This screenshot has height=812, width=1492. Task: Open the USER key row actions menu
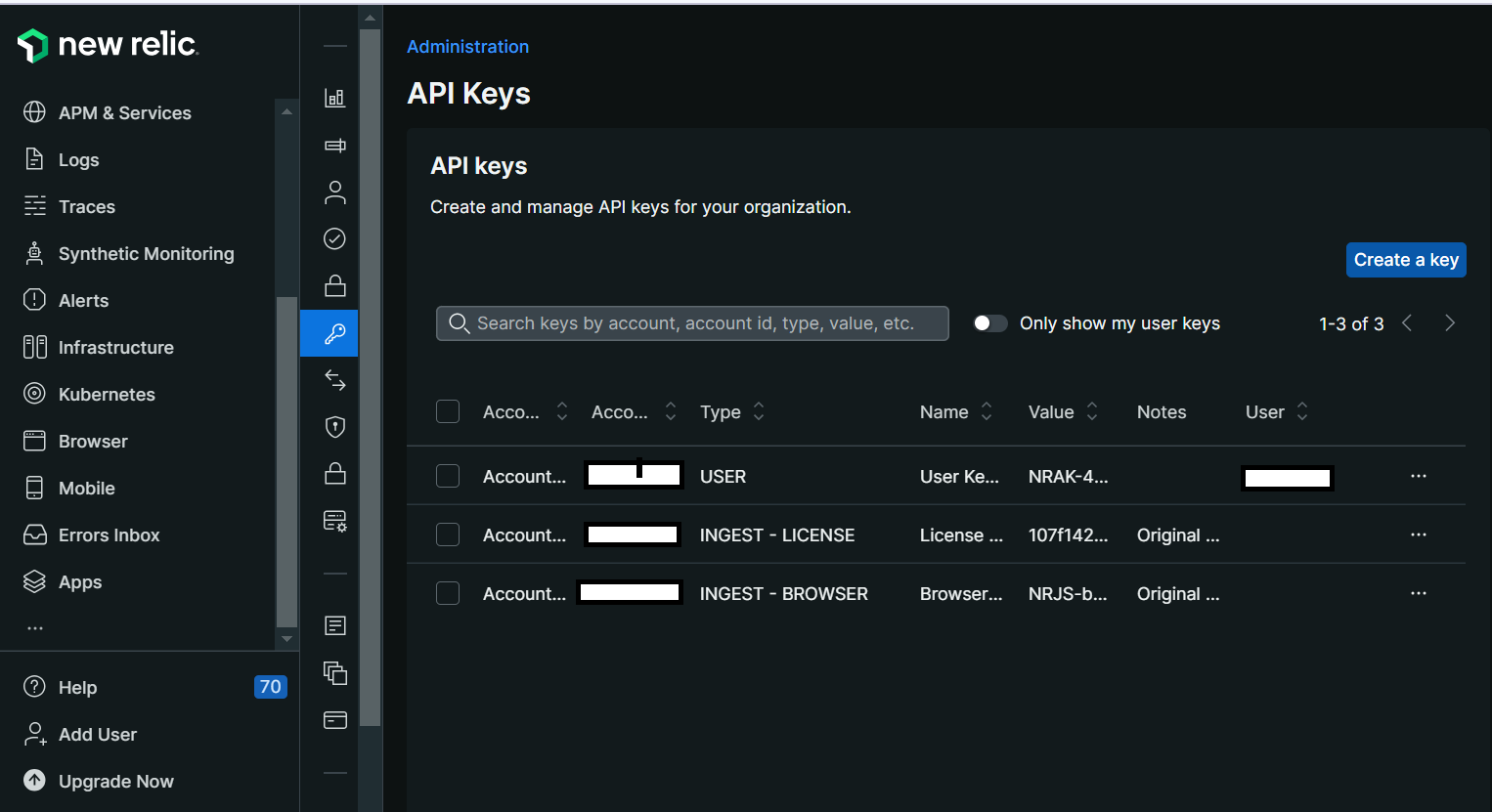[1419, 476]
